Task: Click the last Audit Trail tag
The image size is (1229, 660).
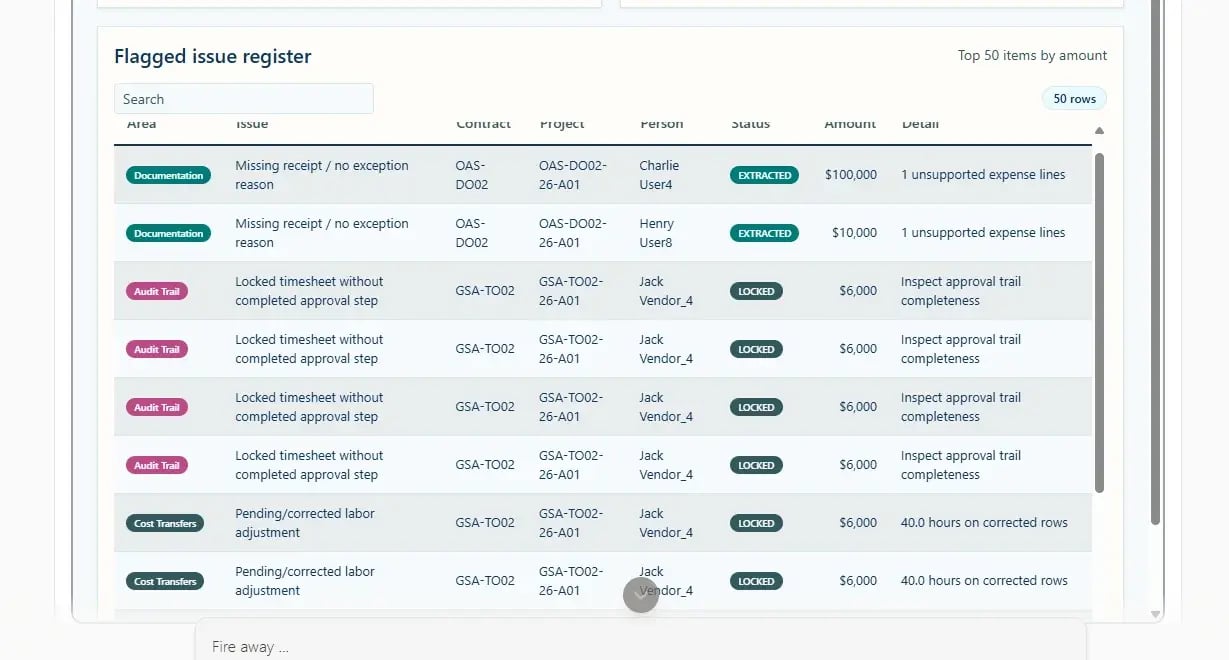Action: pos(157,465)
